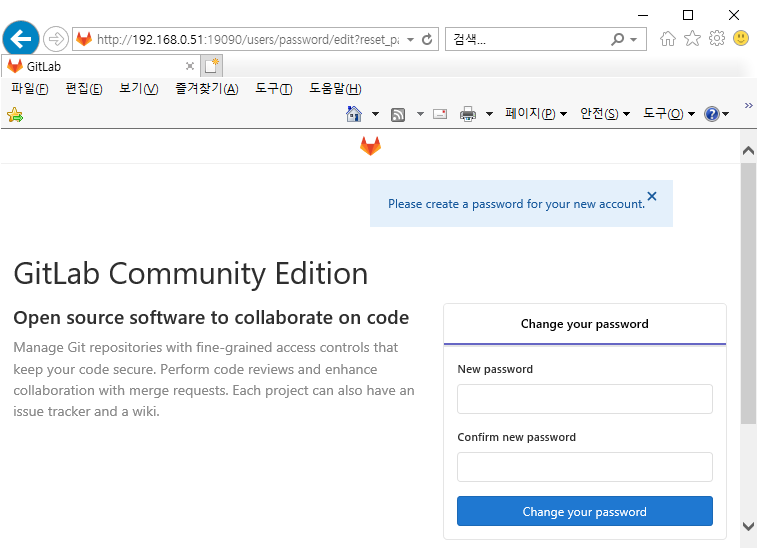The image size is (758, 549).
Task: Expand the Home button dropdown arrow
Action: [375, 115]
